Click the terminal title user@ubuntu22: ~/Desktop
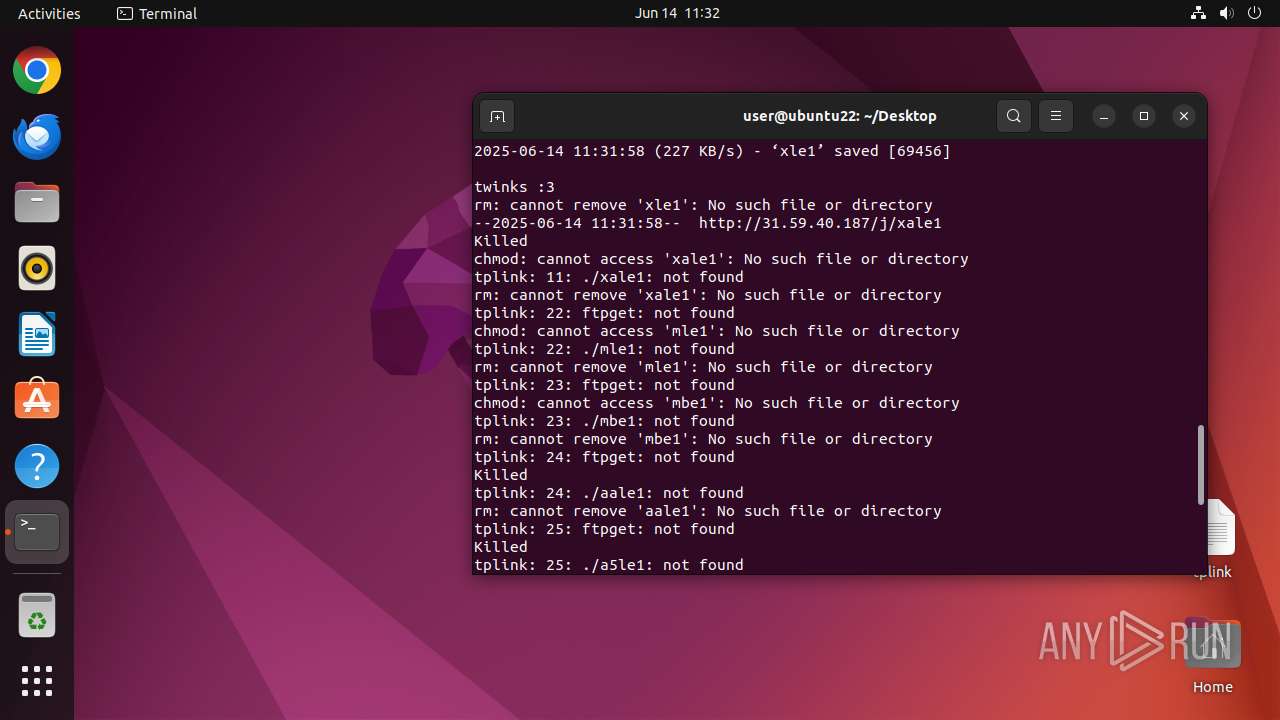The height and width of the screenshot is (720, 1280). point(840,116)
